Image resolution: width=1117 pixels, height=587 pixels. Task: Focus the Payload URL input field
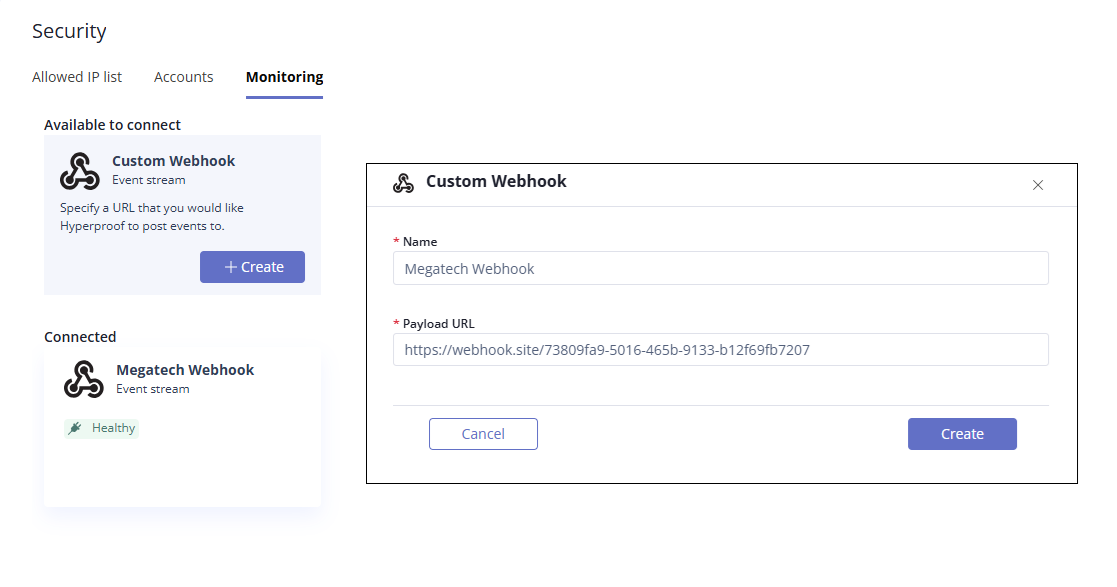pos(720,350)
